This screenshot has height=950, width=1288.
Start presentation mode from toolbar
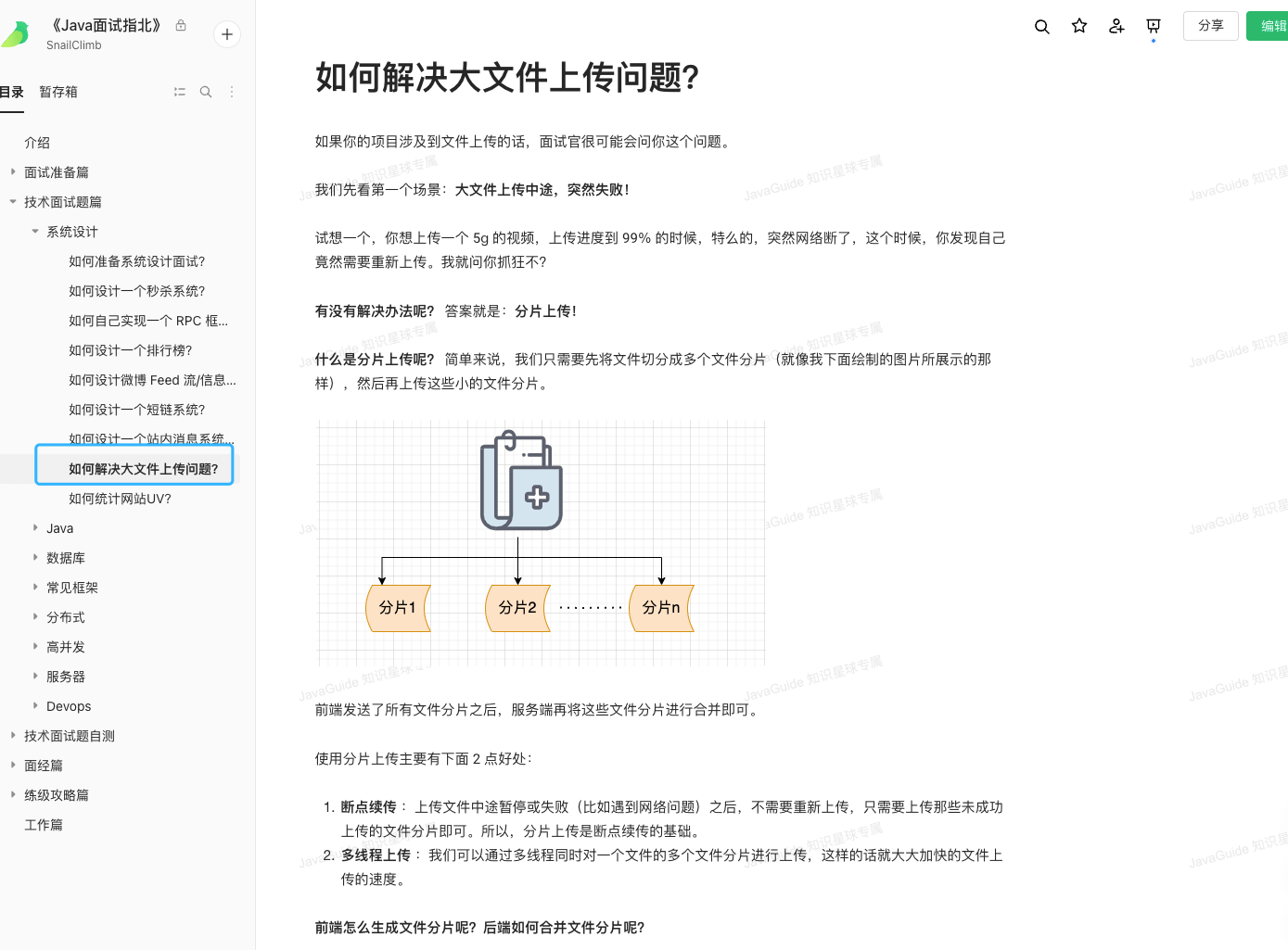click(1154, 26)
